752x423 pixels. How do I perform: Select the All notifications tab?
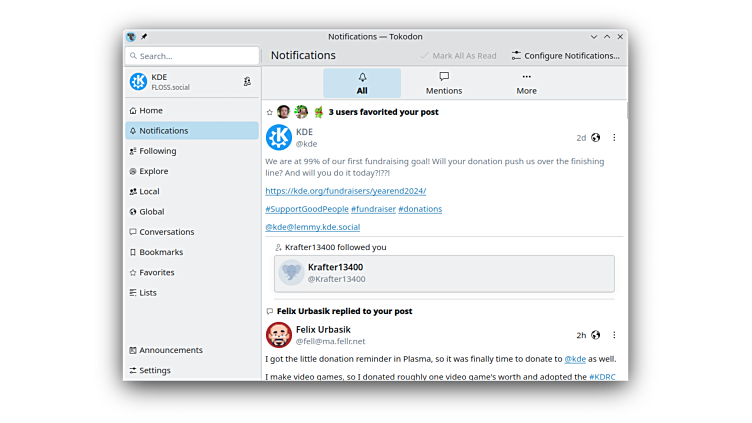(362, 83)
